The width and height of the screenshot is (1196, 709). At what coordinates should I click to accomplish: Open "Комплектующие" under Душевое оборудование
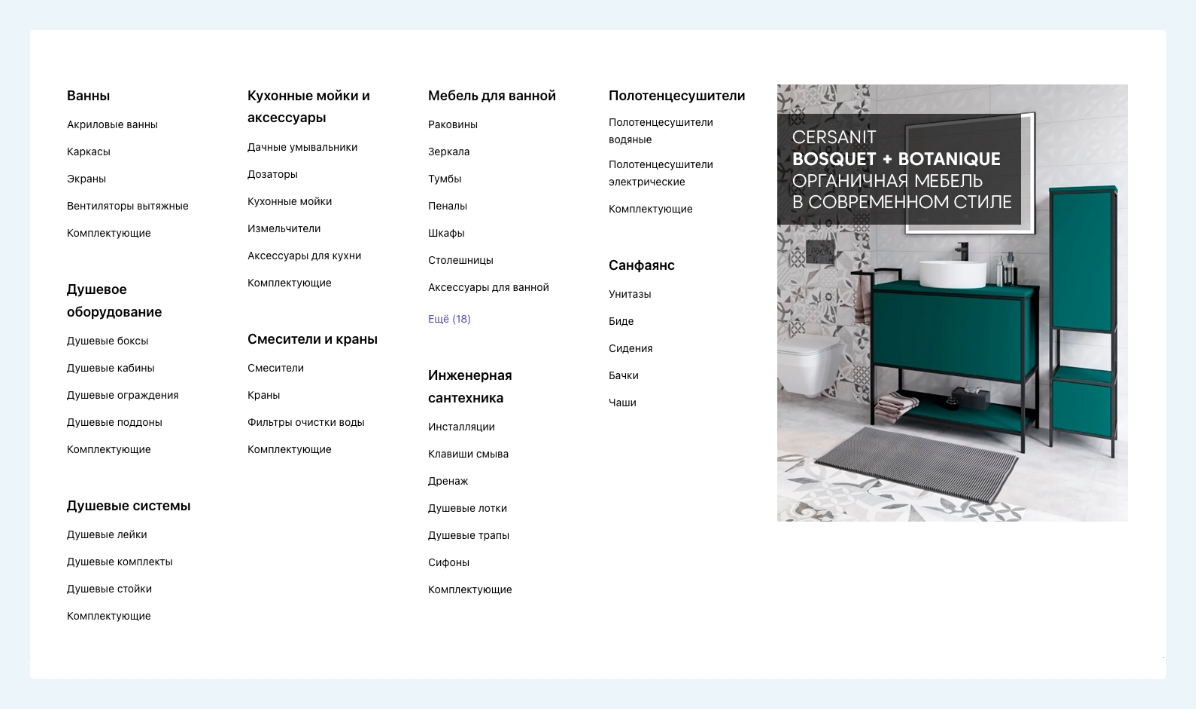coord(109,450)
